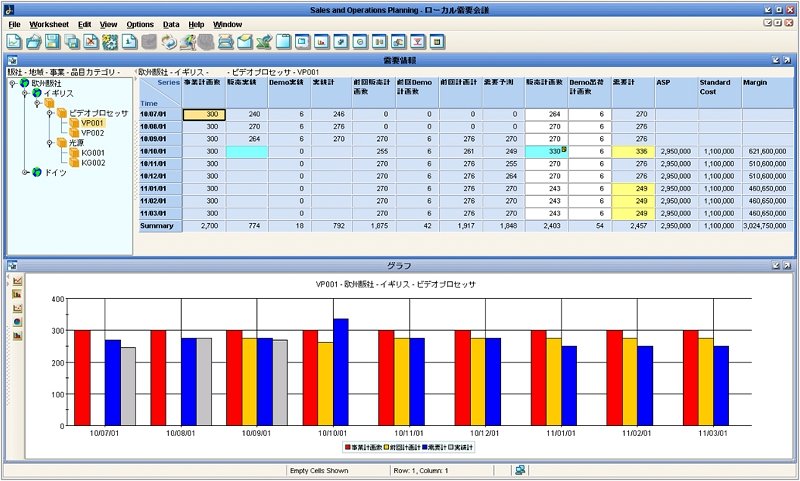Open the Window menu
Screen dimensions: 800x481
(x=228, y=24)
